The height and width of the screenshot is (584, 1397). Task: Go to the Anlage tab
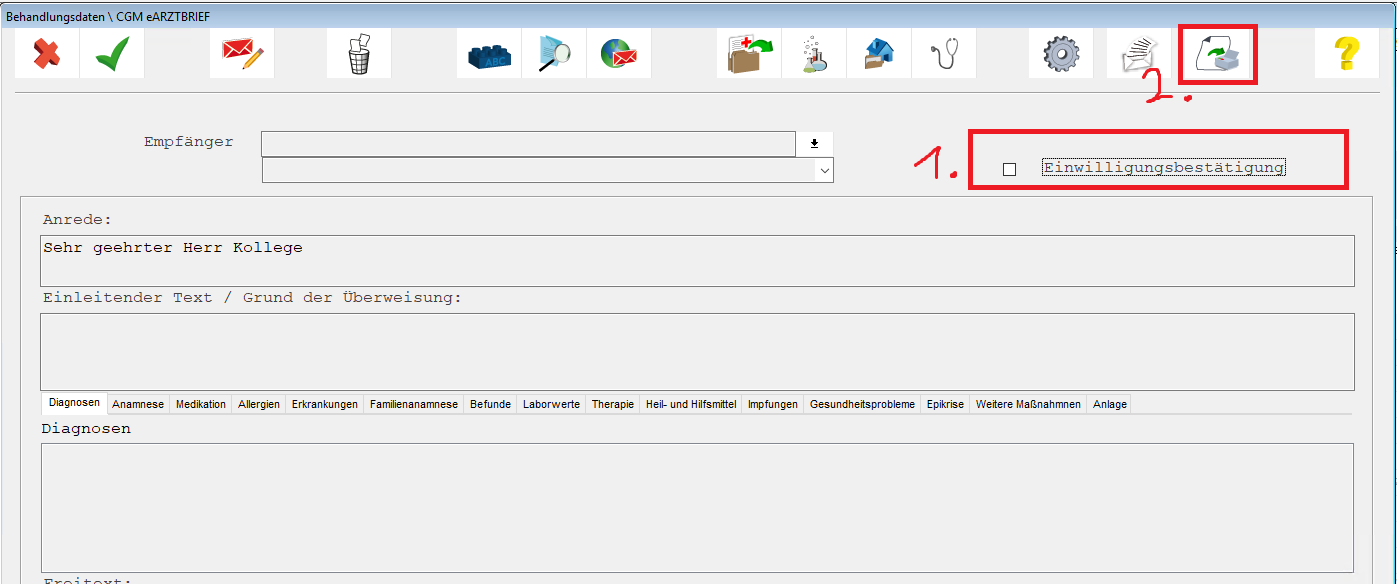(x=1110, y=404)
